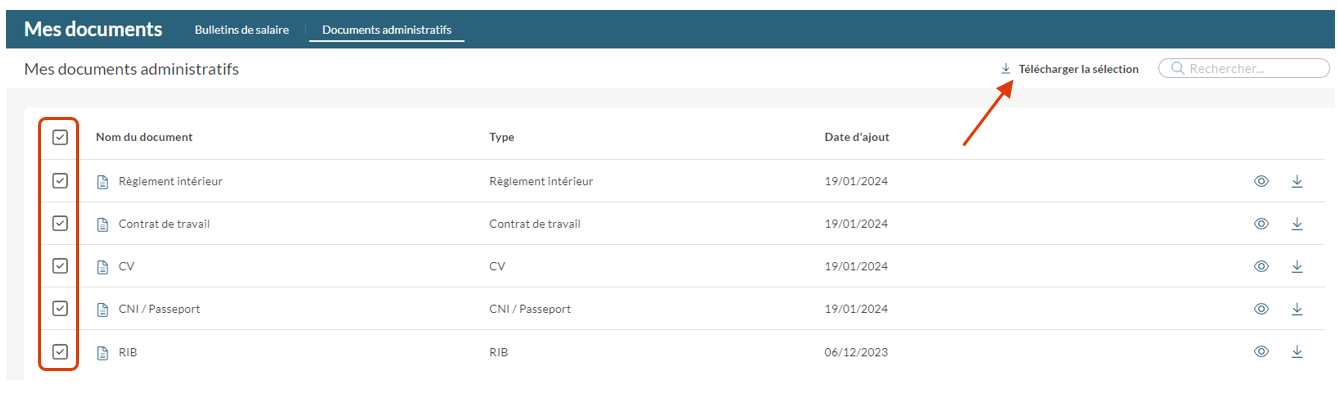Toggle the select-all checkbox in header

pyautogui.click(x=60, y=137)
